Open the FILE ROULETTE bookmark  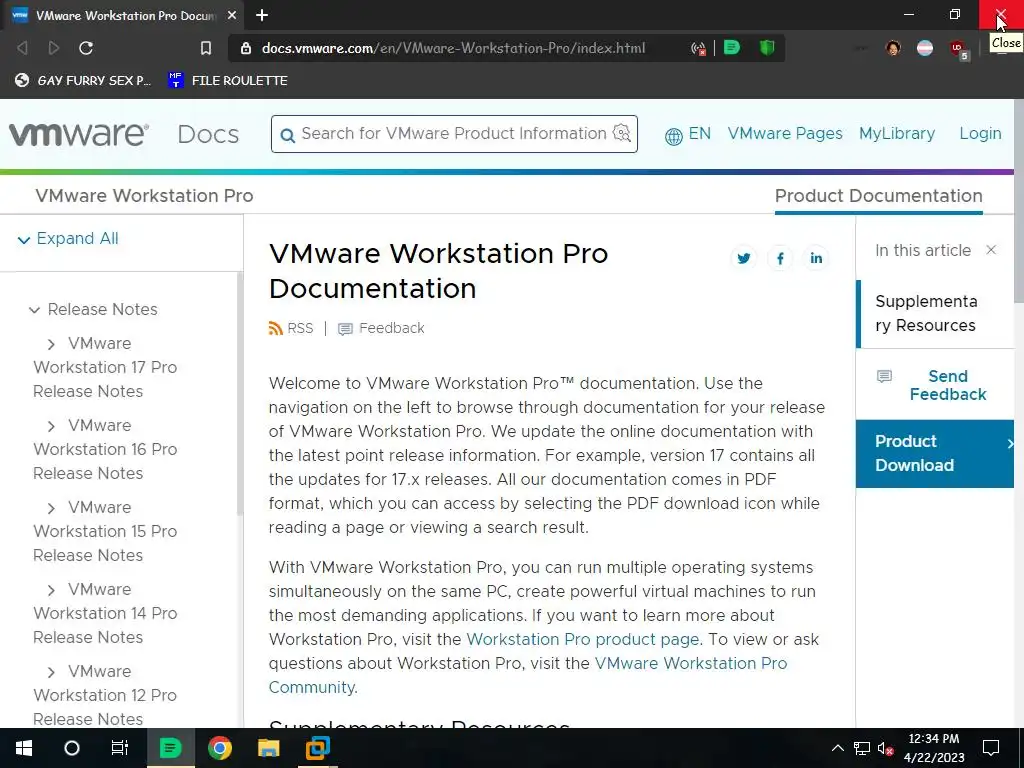pyautogui.click(x=227, y=80)
